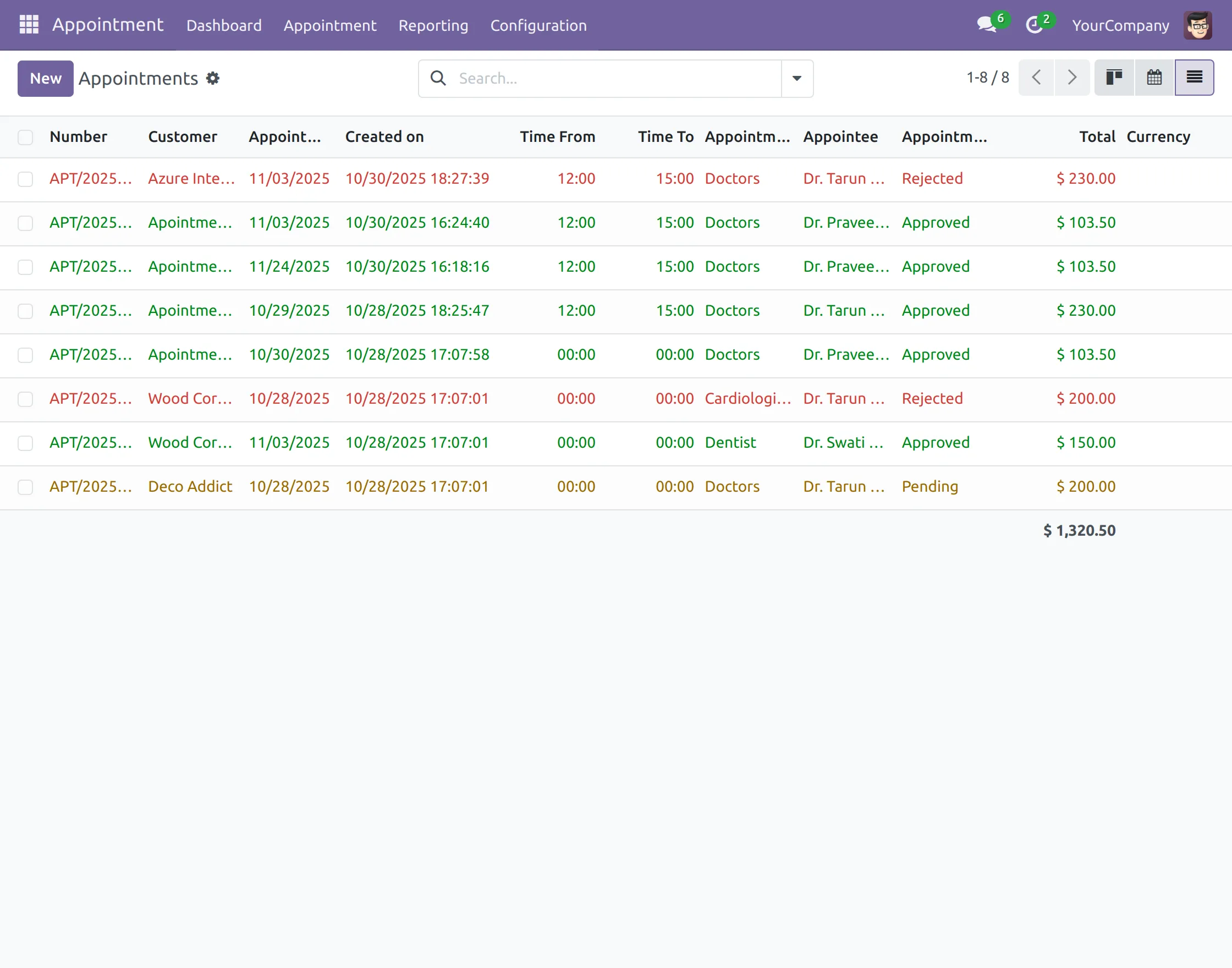Switch to Kanban view
1232x968 pixels.
(x=1114, y=77)
